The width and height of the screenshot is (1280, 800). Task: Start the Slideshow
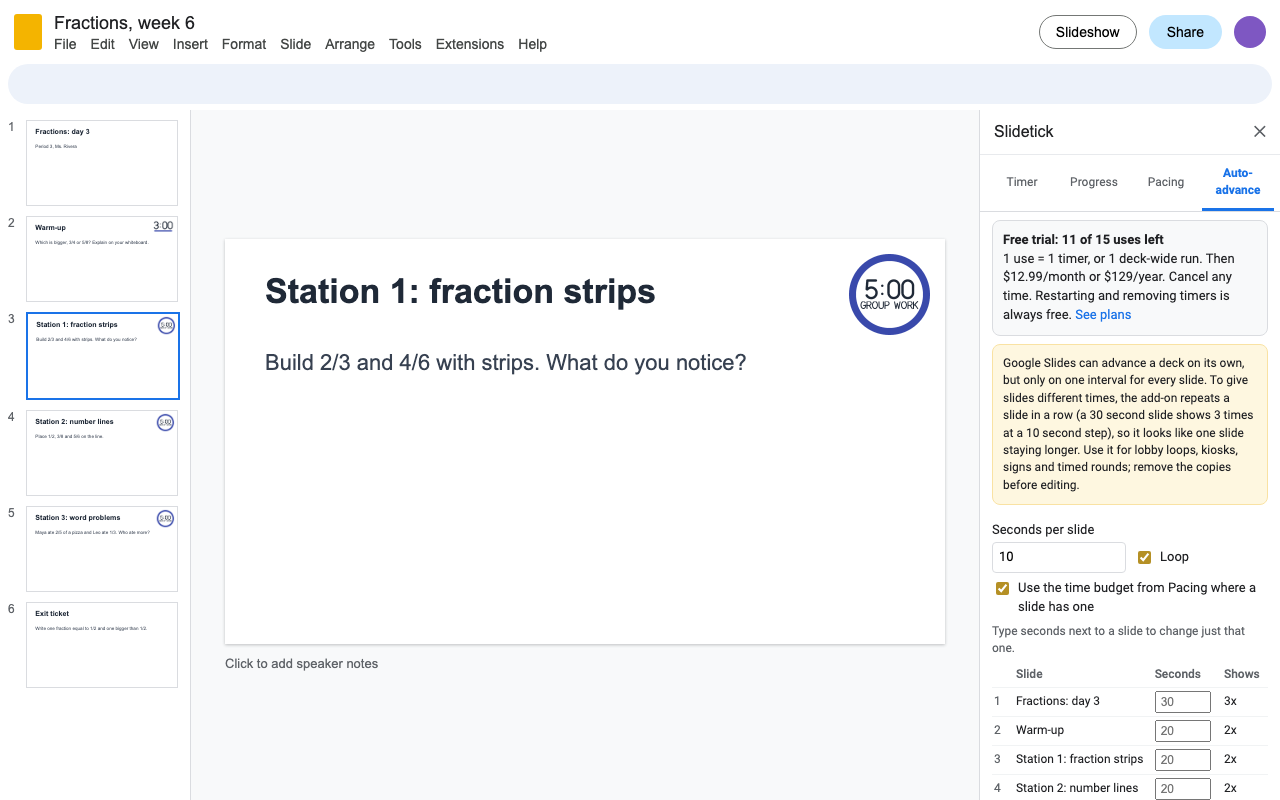coord(1088,32)
